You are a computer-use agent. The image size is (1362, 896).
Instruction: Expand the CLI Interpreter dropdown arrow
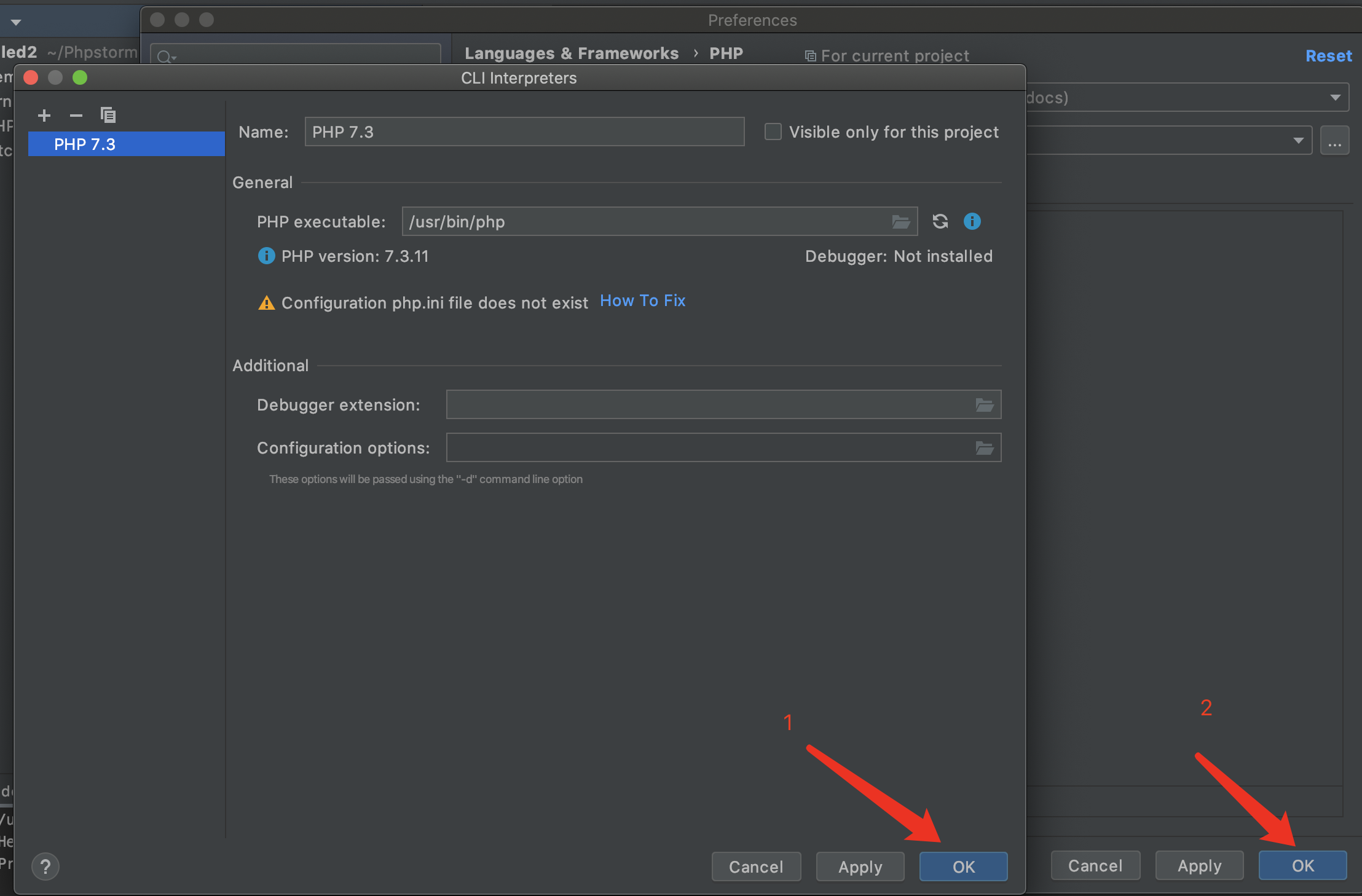click(1298, 141)
